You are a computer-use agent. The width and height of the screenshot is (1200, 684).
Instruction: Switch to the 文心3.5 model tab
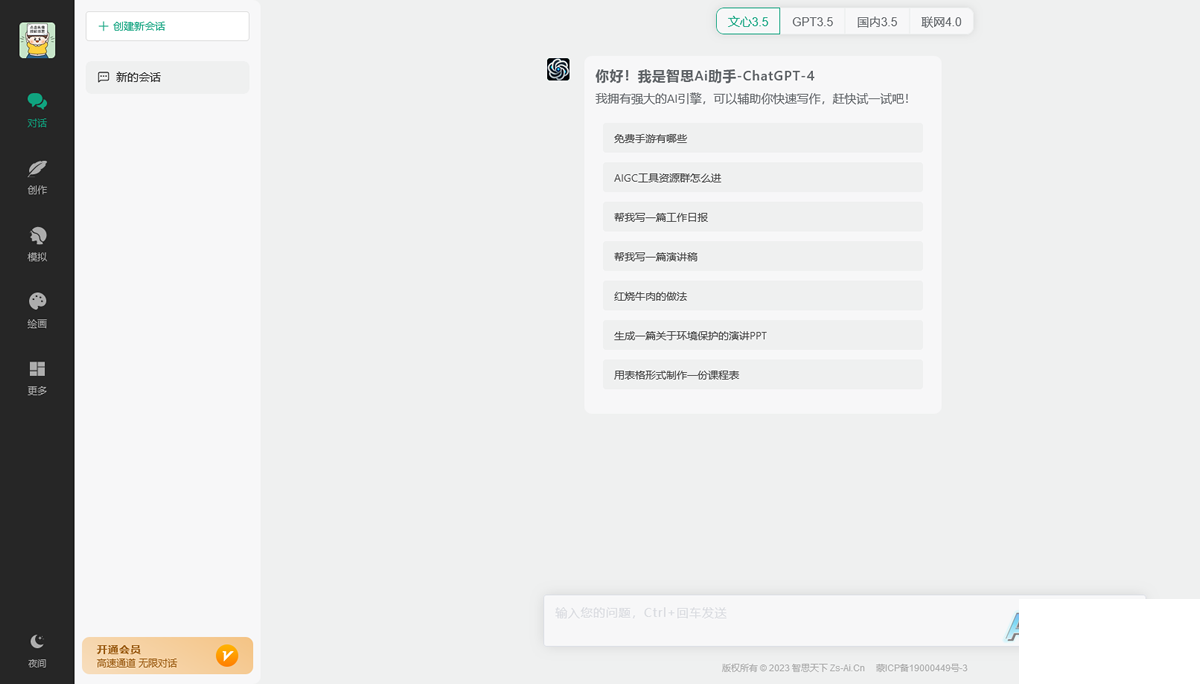click(x=748, y=21)
